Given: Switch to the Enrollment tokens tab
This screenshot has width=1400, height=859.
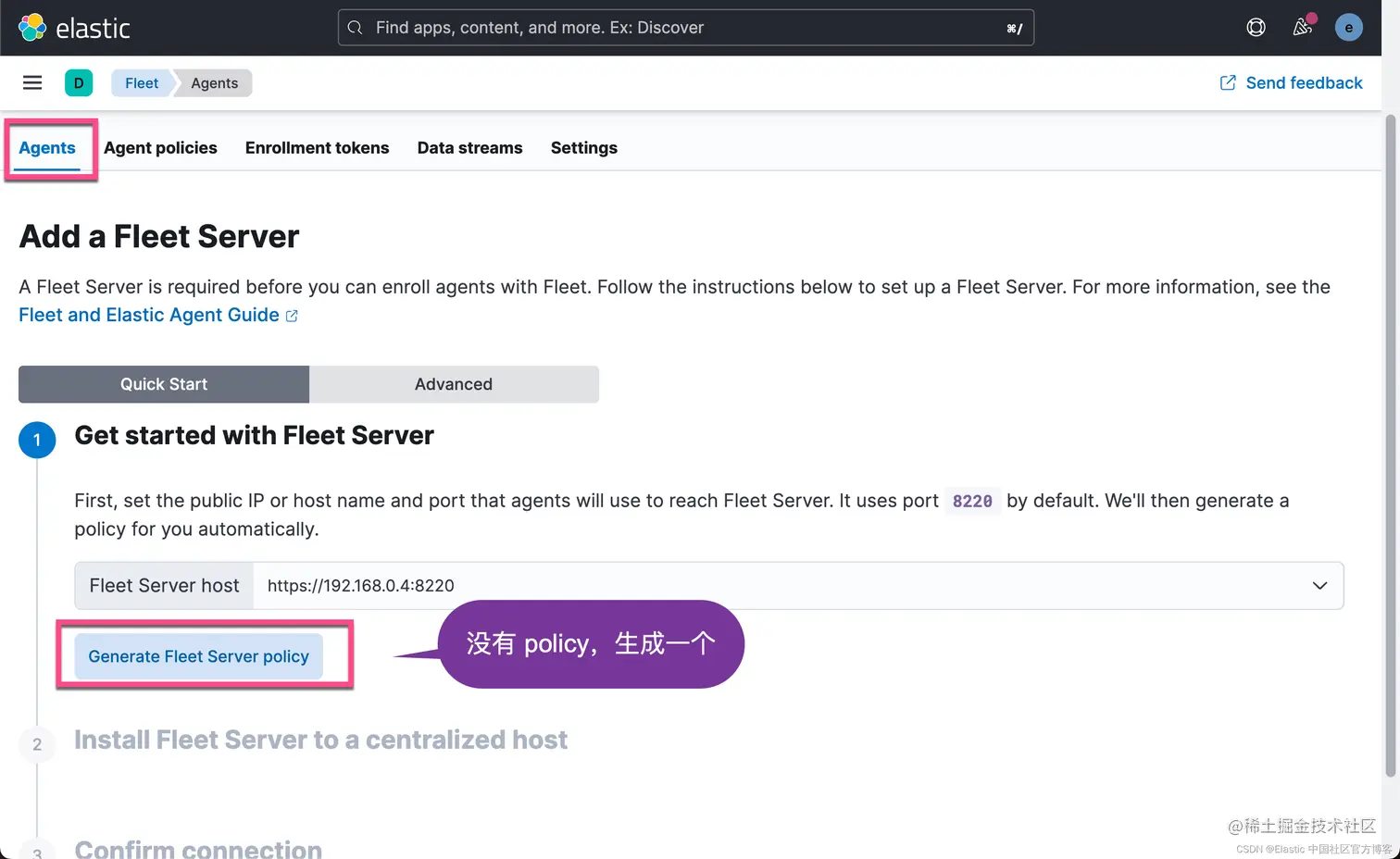Looking at the screenshot, I should click(x=317, y=148).
